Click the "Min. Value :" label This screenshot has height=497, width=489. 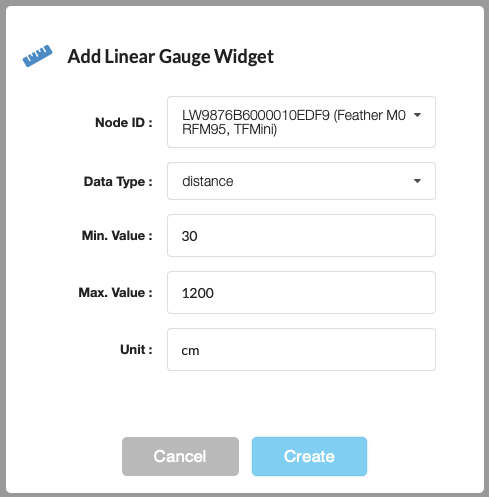[x=117, y=236]
